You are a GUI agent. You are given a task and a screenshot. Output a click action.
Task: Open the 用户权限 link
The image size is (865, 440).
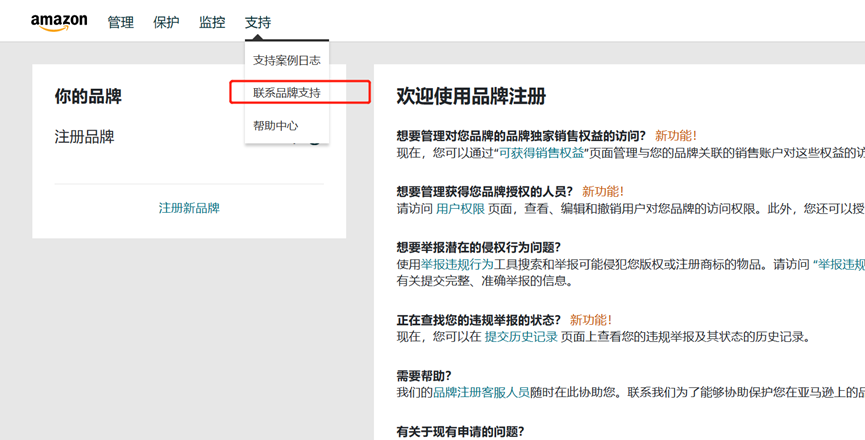[460, 209]
